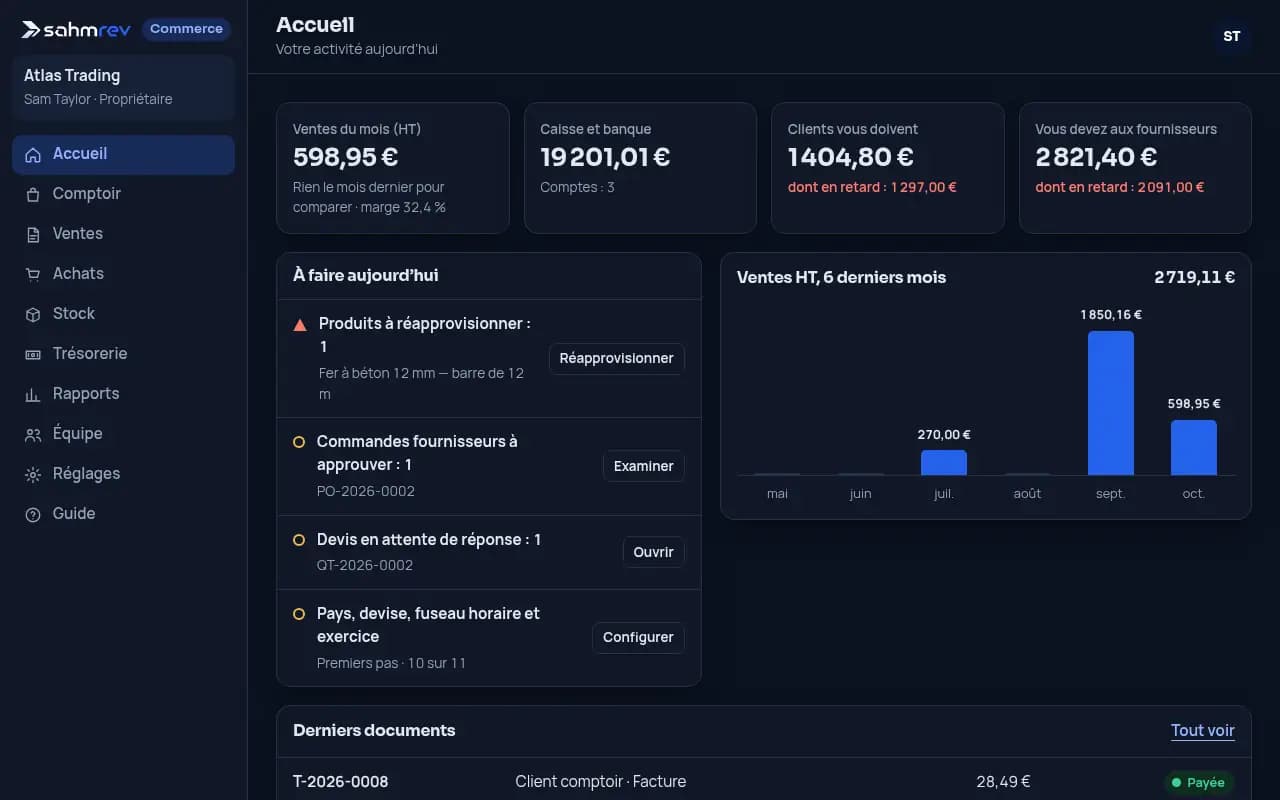Open the pending quote with Ouvrir

click(654, 552)
